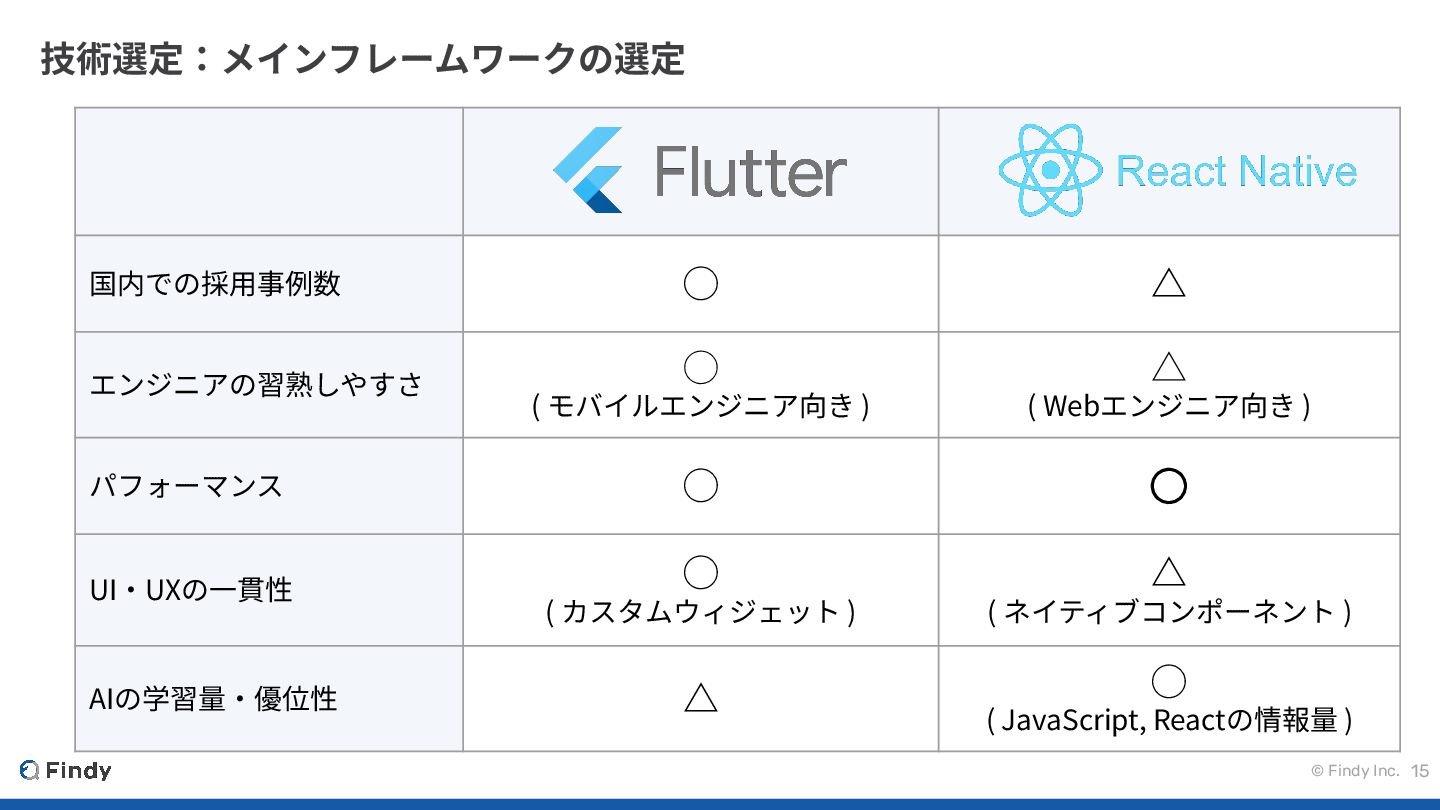Click Flutter's triangle in the AIの学習量・優位性 row
Screen dimensions: 1440x810
tap(700, 697)
